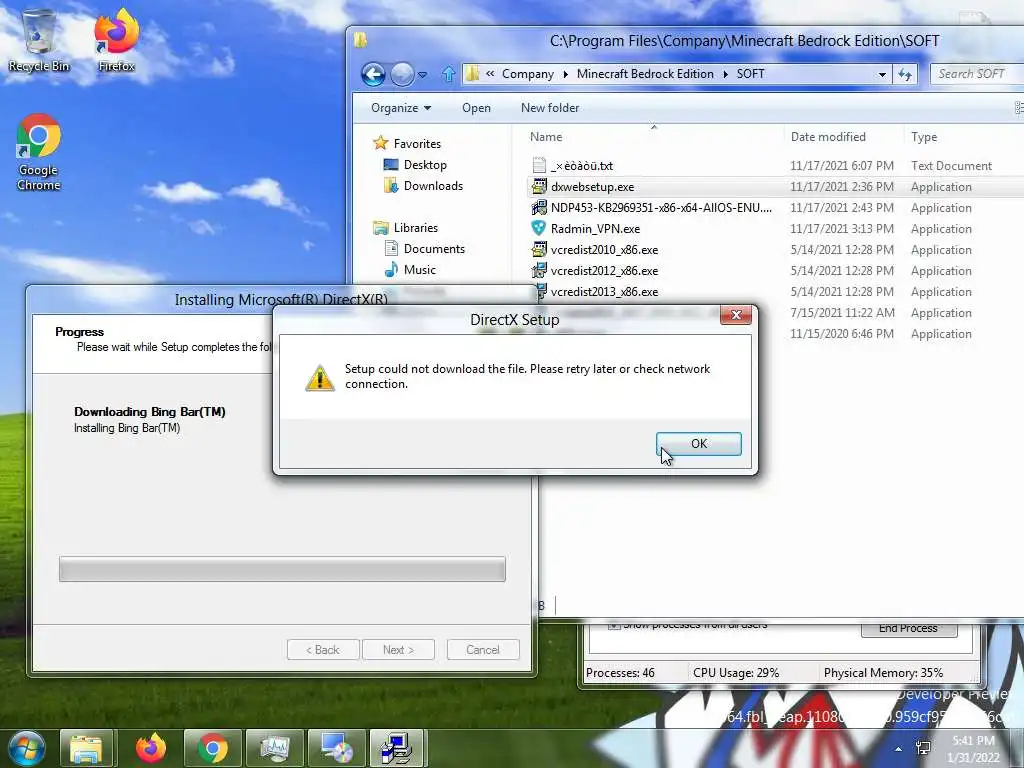Open the Recycle Bin desktop icon
The image size is (1024, 768).
[x=39, y=39]
